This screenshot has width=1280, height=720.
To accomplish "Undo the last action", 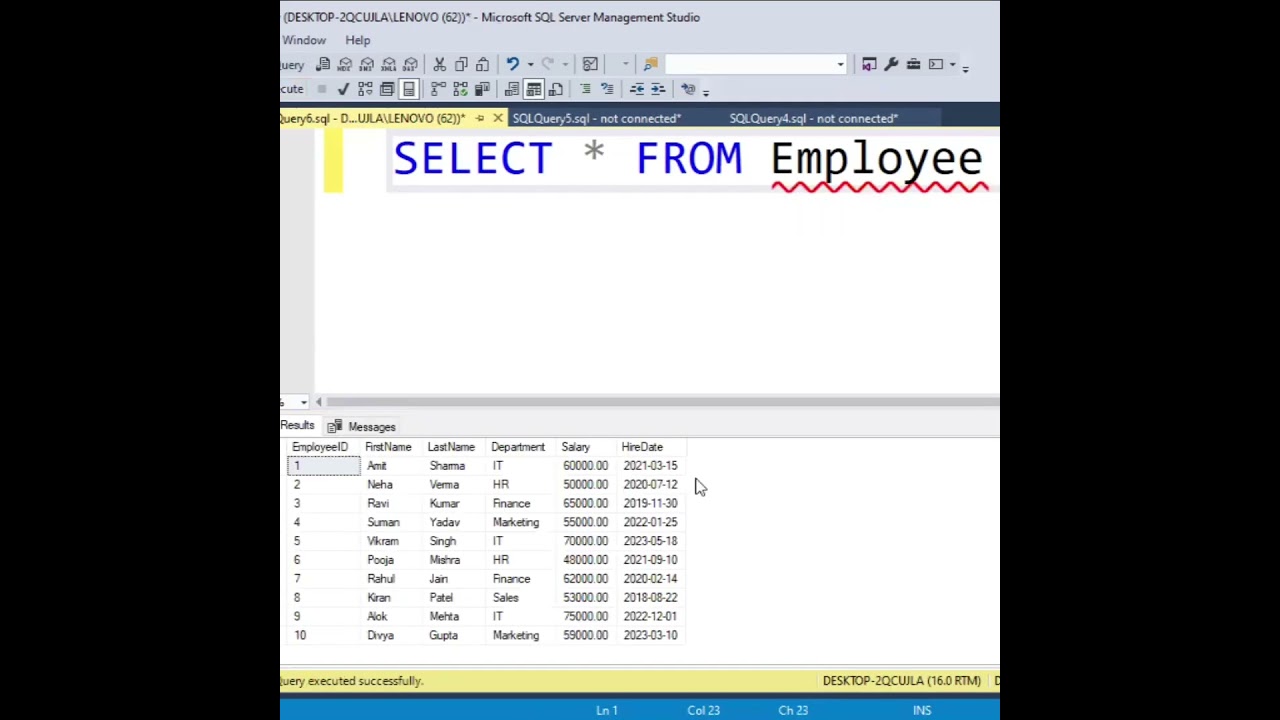I will [x=512, y=64].
